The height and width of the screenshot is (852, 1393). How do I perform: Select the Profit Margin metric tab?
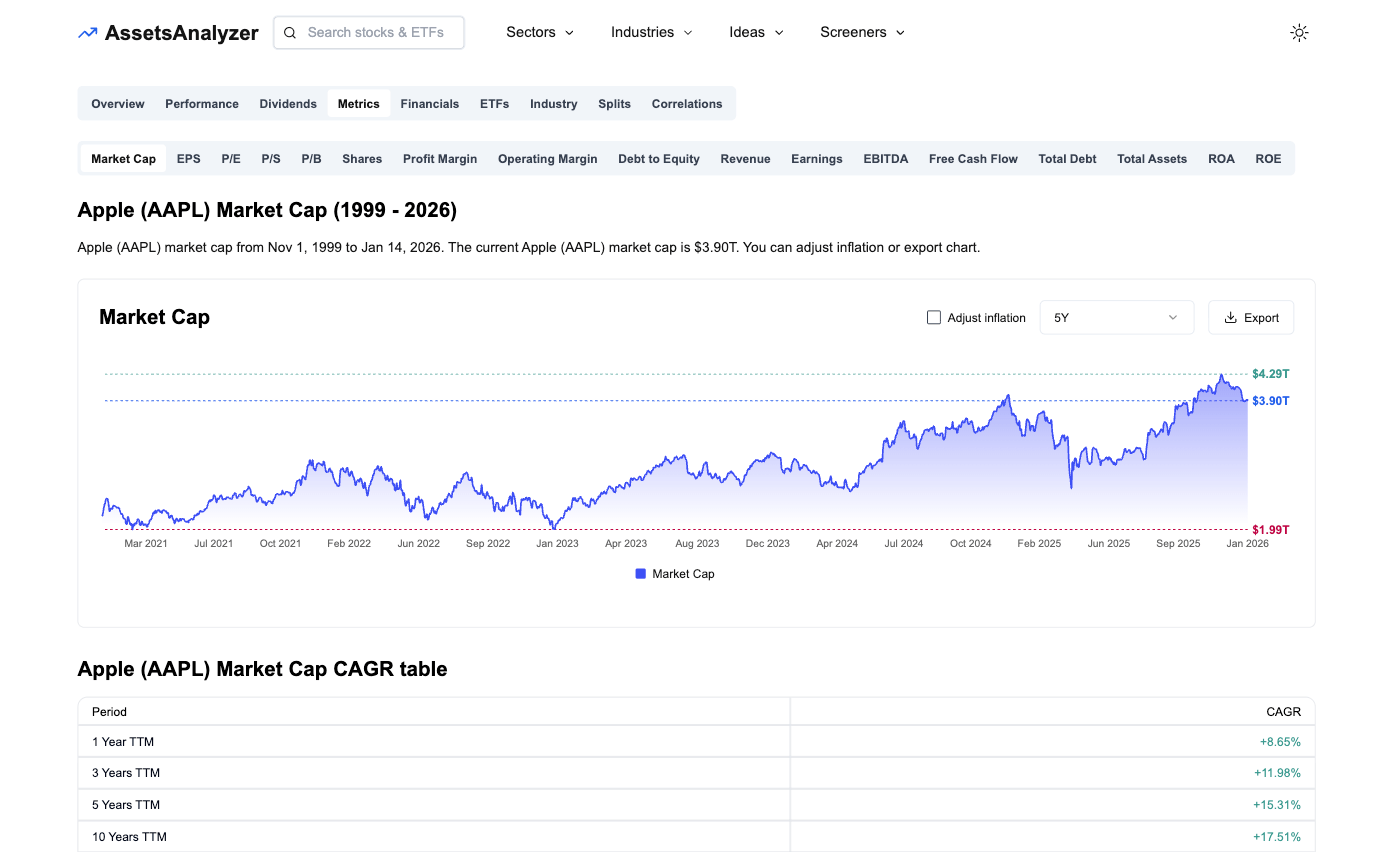coord(440,159)
